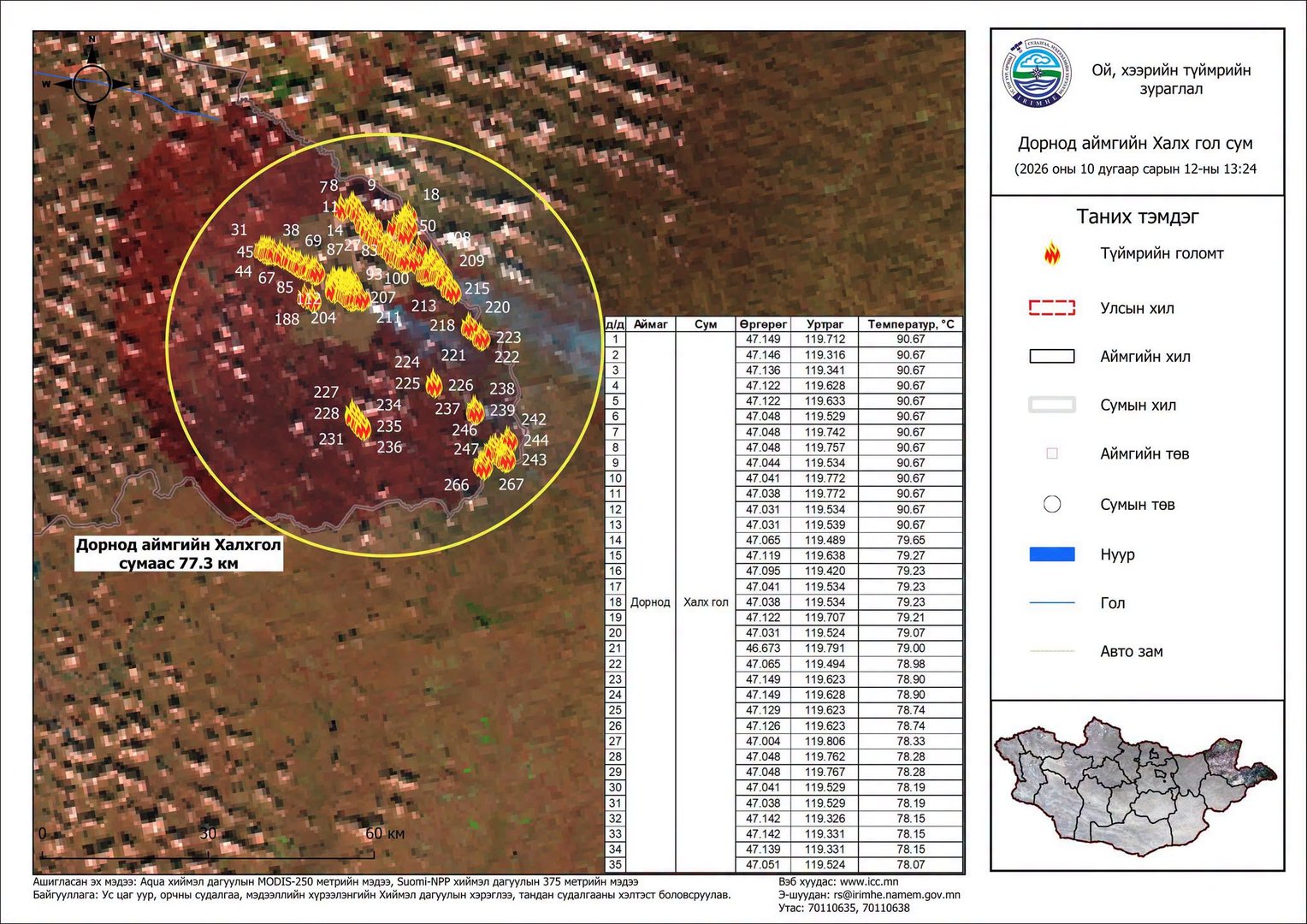Image resolution: width=1307 pixels, height=924 pixels.
Task: Click the Уртраг column header
Action: (x=825, y=324)
